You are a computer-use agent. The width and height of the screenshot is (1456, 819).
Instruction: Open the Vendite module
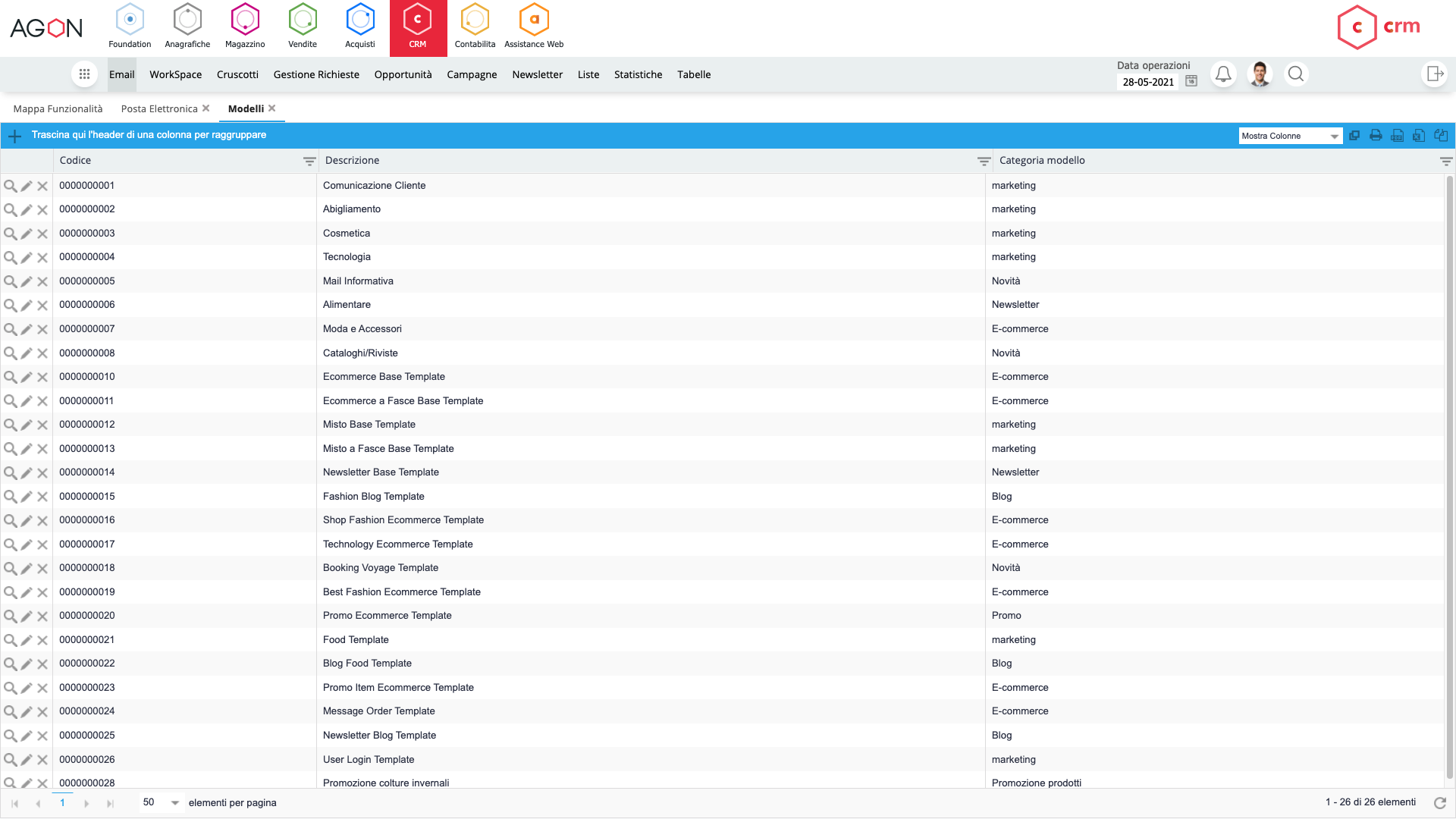point(303,27)
